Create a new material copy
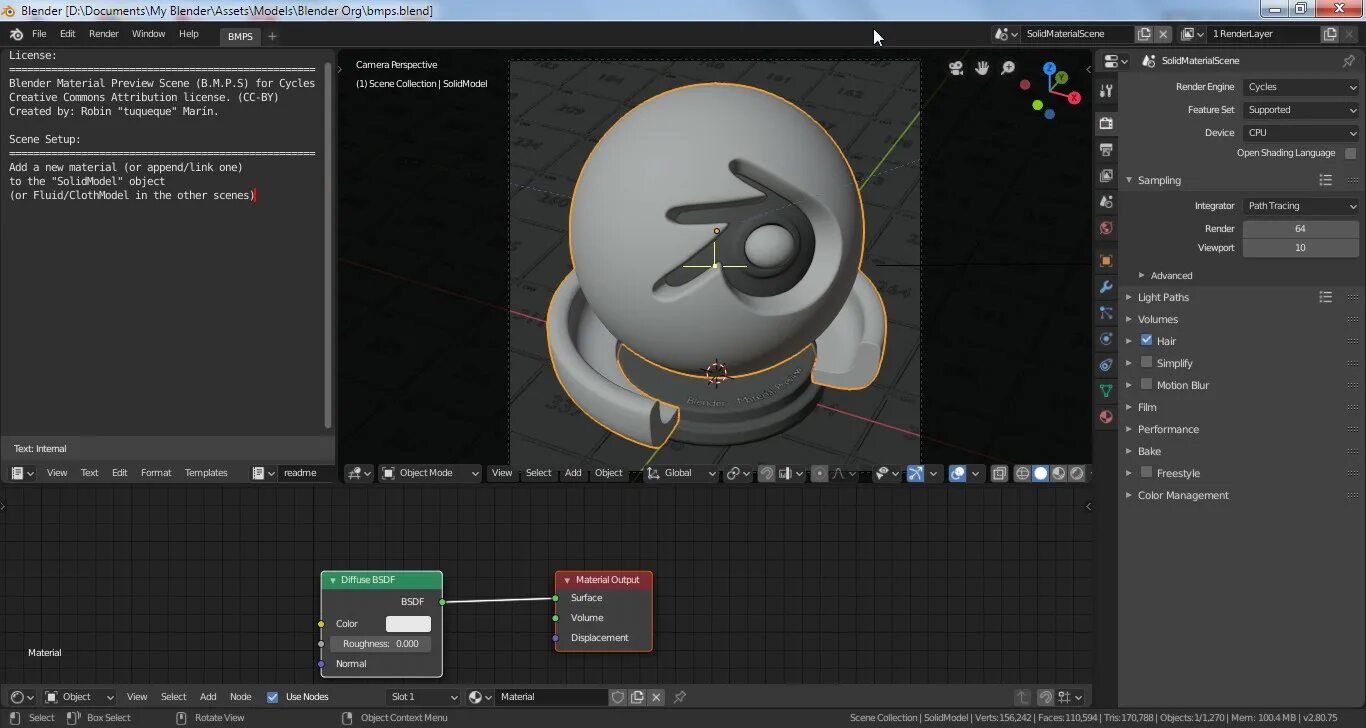Image resolution: width=1366 pixels, height=728 pixels. point(636,697)
